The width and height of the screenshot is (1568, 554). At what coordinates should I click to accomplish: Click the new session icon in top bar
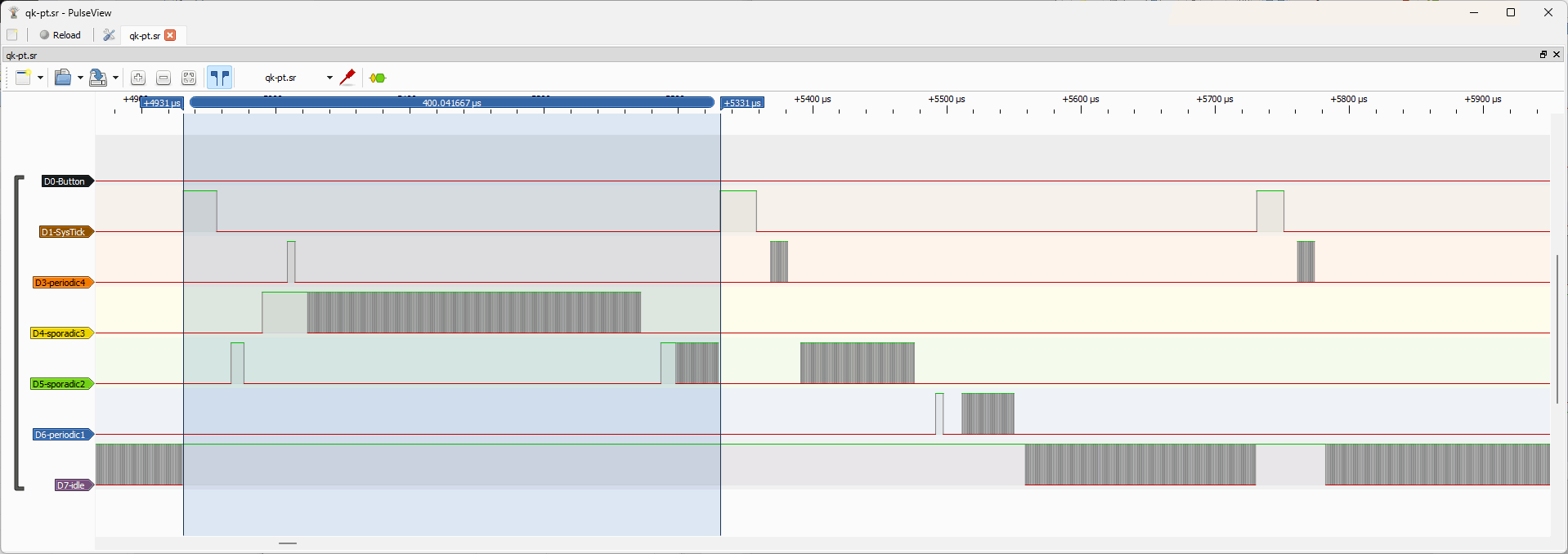(x=12, y=35)
